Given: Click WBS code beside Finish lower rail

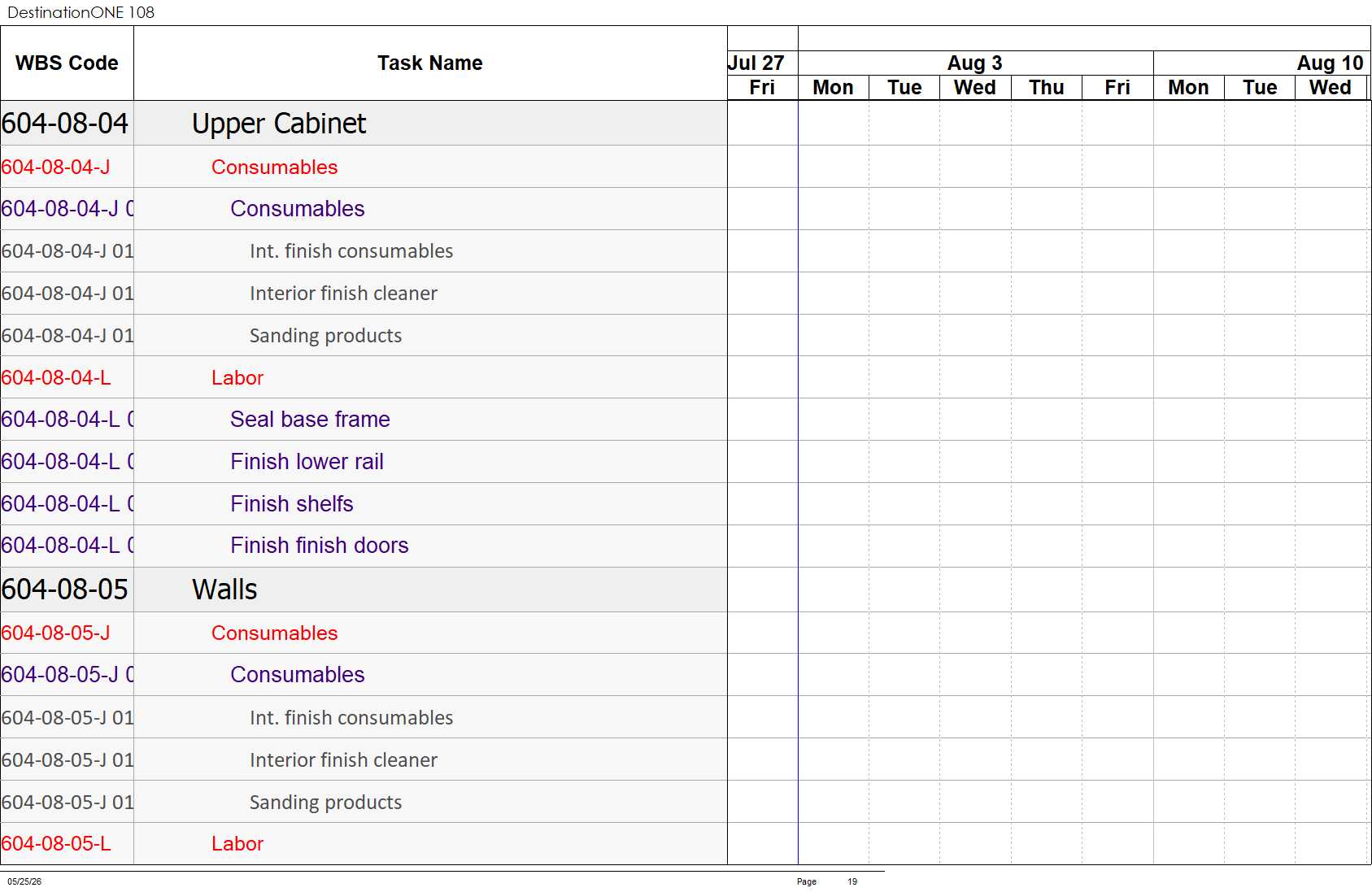Looking at the screenshot, I should 68,462.
